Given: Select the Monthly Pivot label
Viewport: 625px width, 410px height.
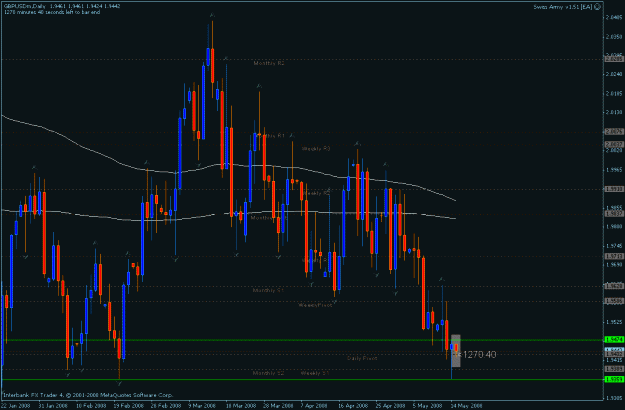Looking at the screenshot, I should coord(269,218).
